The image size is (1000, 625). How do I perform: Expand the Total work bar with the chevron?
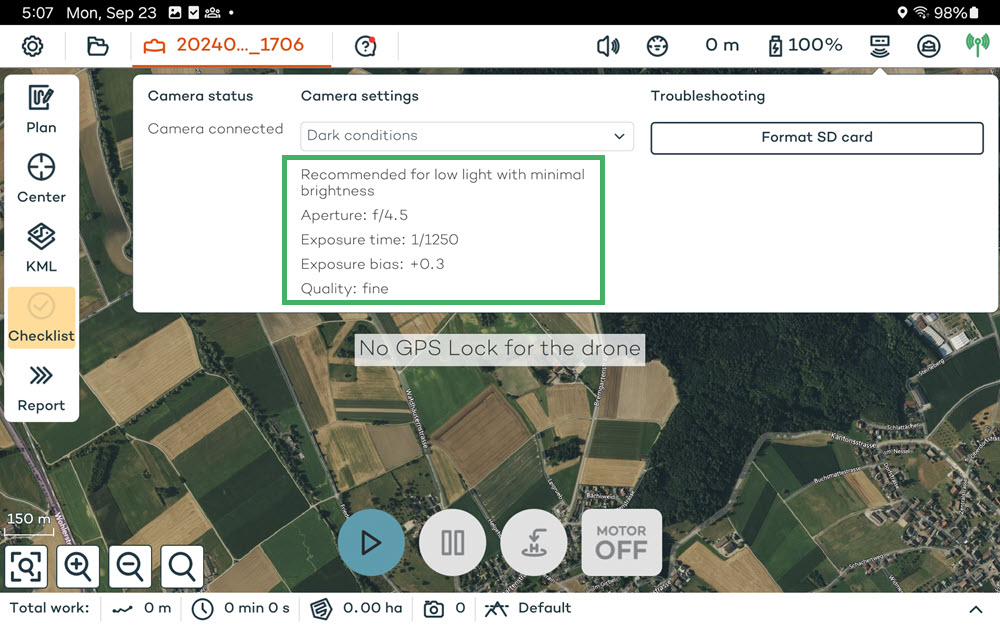pos(977,608)
